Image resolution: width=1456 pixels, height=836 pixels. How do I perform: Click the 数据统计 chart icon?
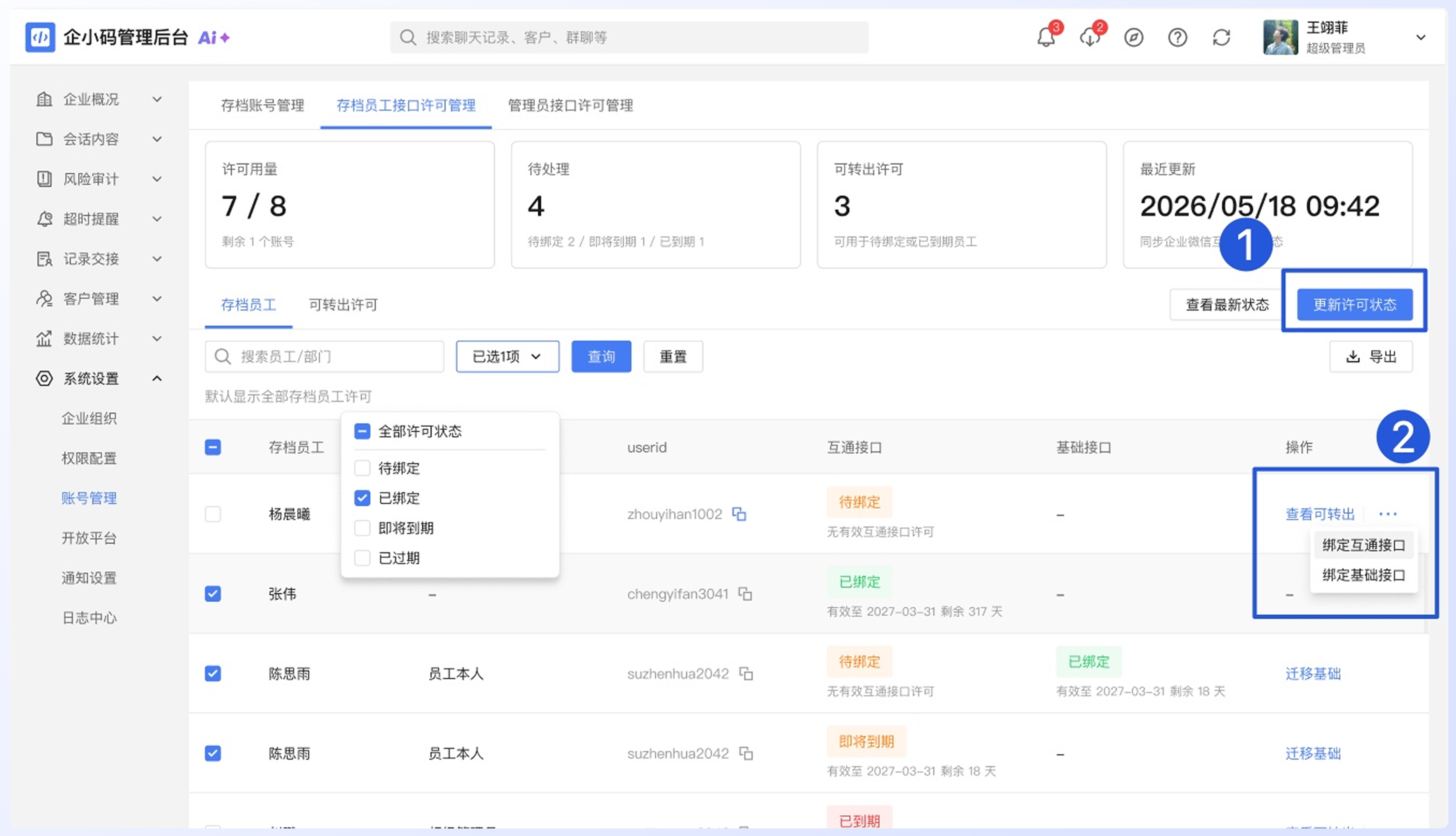point(44,339)
